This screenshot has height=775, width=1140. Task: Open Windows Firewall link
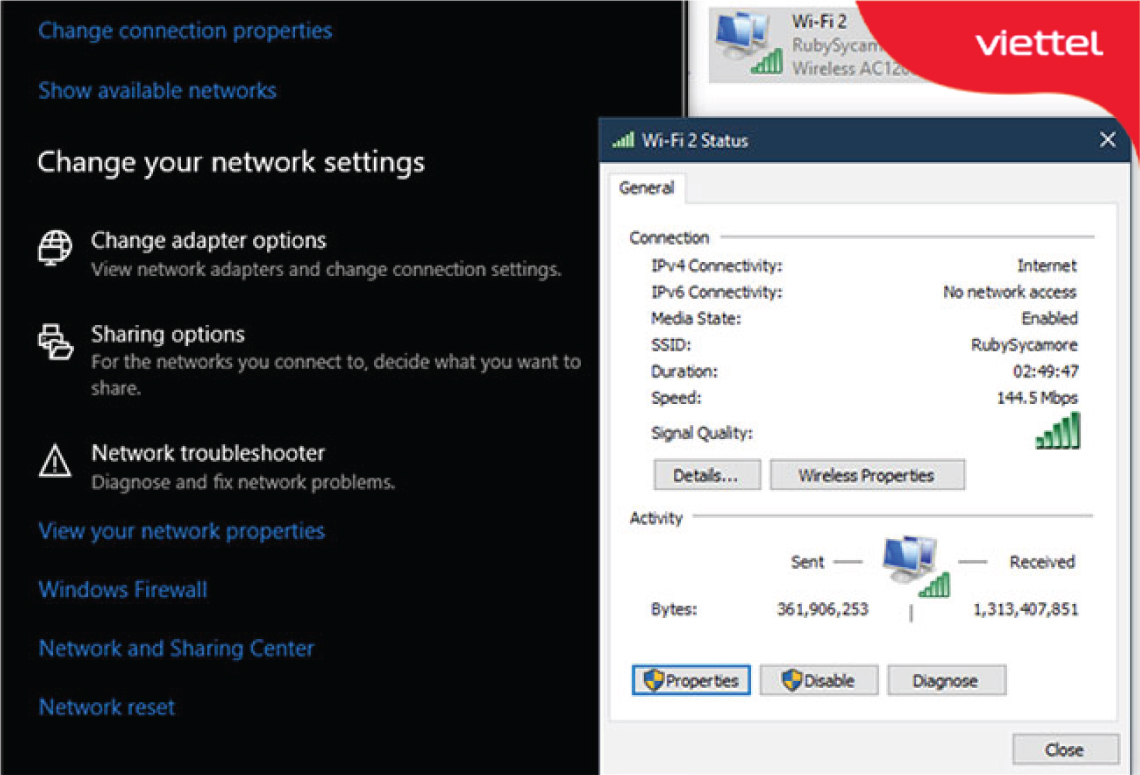pos(123,590)
